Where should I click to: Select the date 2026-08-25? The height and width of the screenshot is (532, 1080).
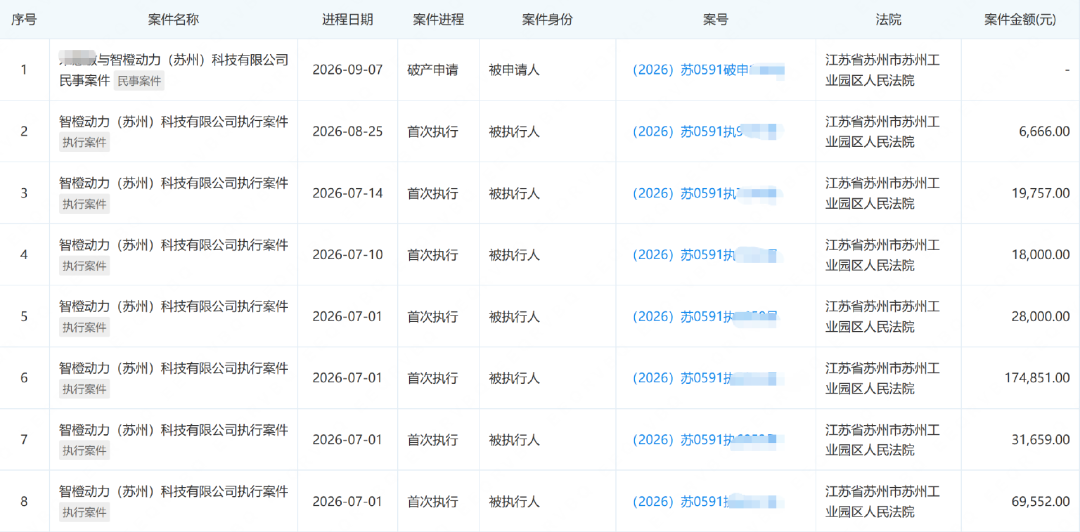347,131
